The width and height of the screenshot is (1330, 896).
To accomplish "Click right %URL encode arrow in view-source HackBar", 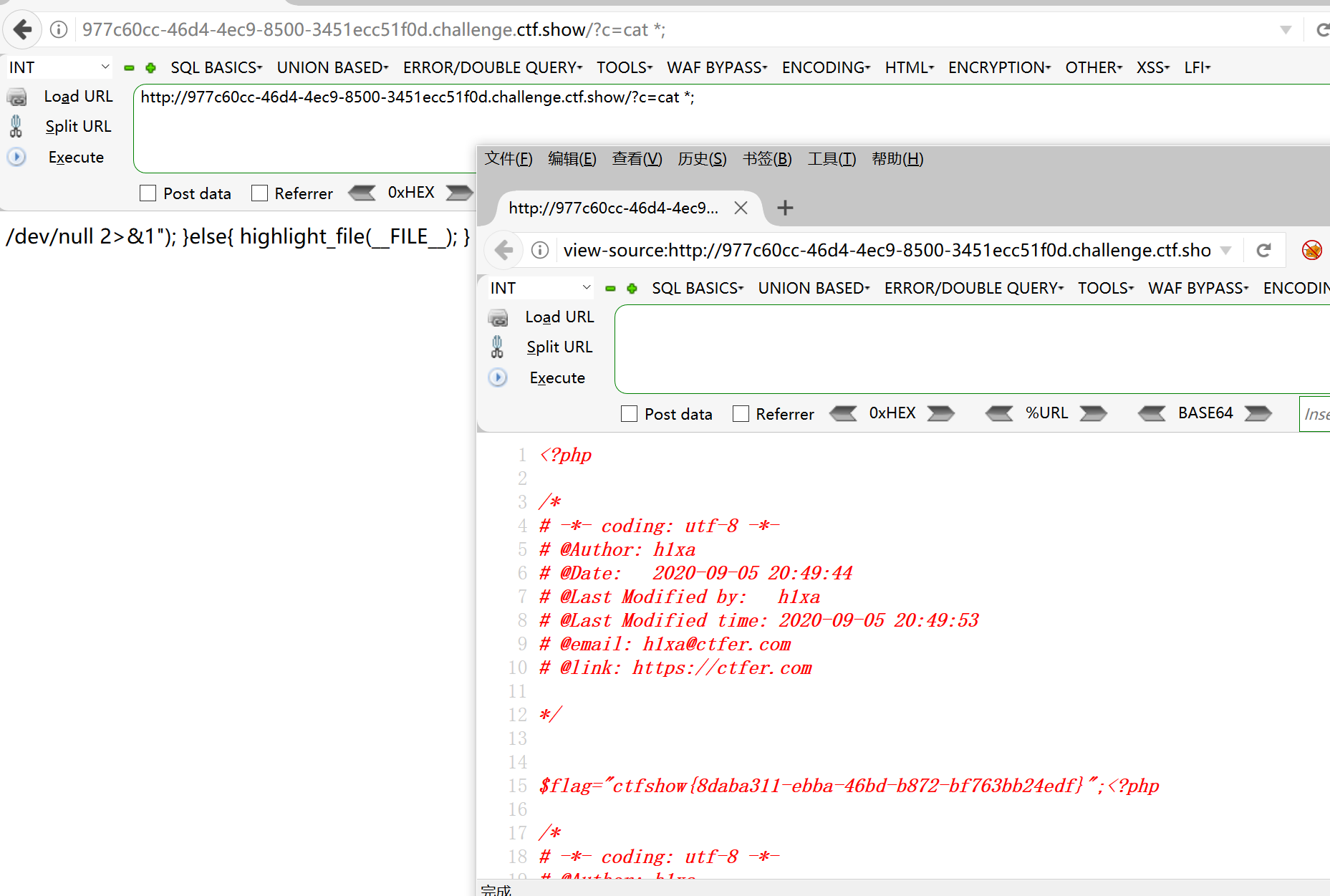I will [1094, 413].
